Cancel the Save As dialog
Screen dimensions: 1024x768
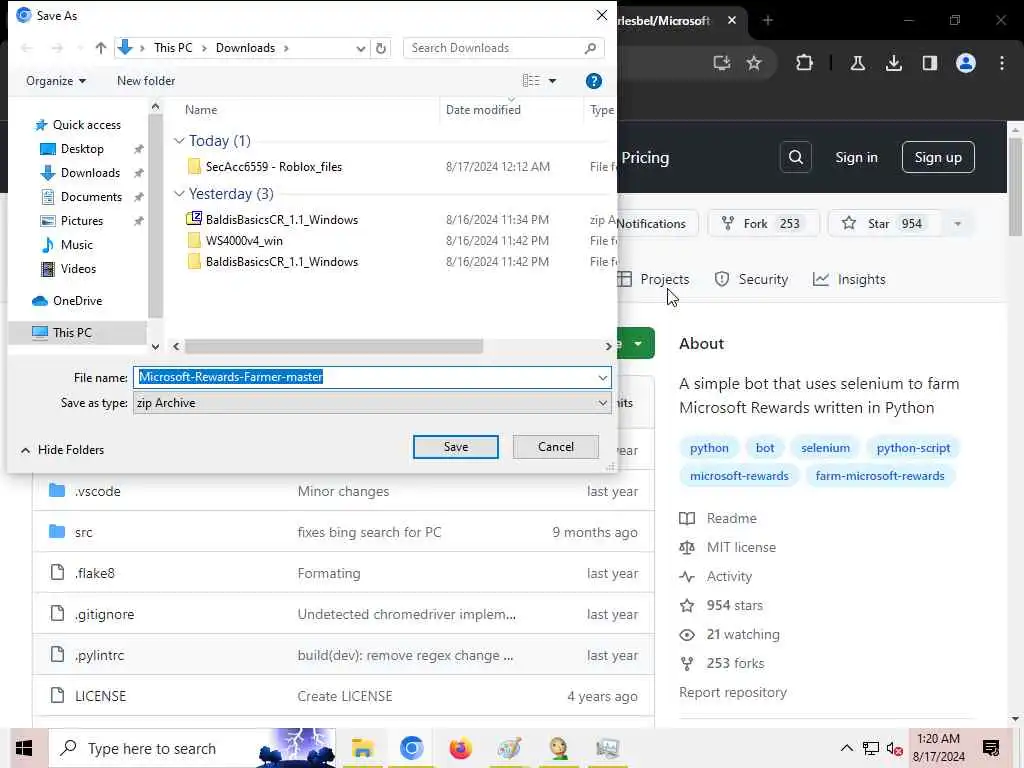click(556, 447)
